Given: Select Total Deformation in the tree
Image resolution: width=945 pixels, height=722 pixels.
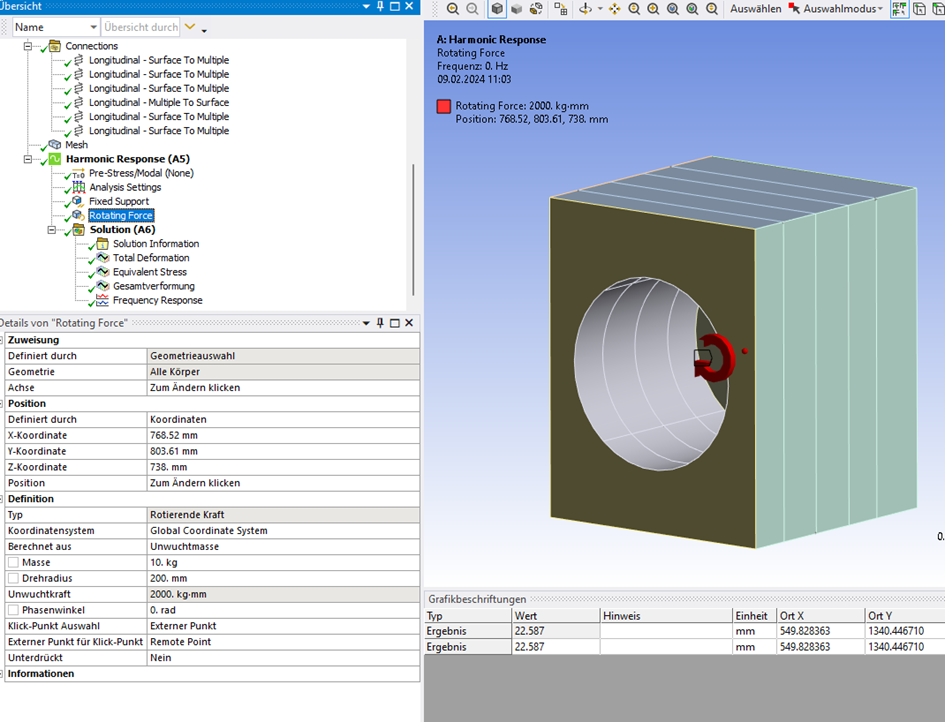Looking at the screenshot, I should tap(150, 258).
